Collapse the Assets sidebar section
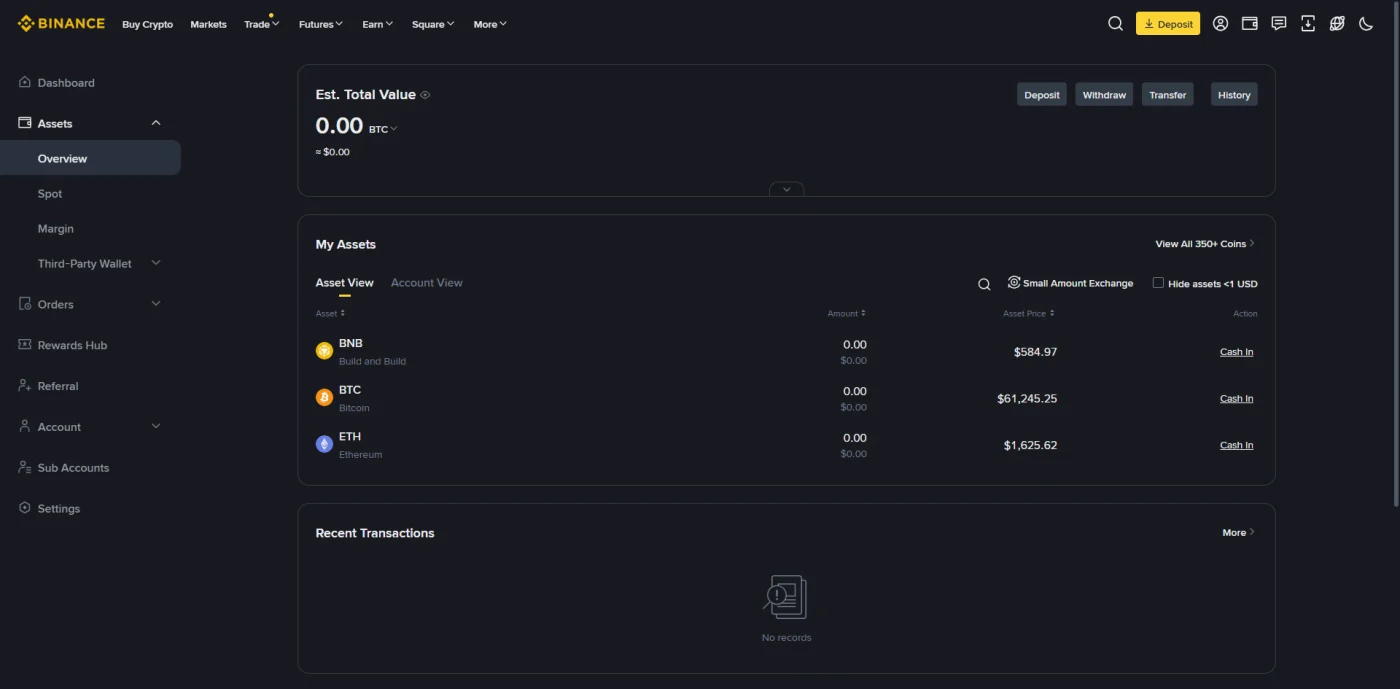 155,123
